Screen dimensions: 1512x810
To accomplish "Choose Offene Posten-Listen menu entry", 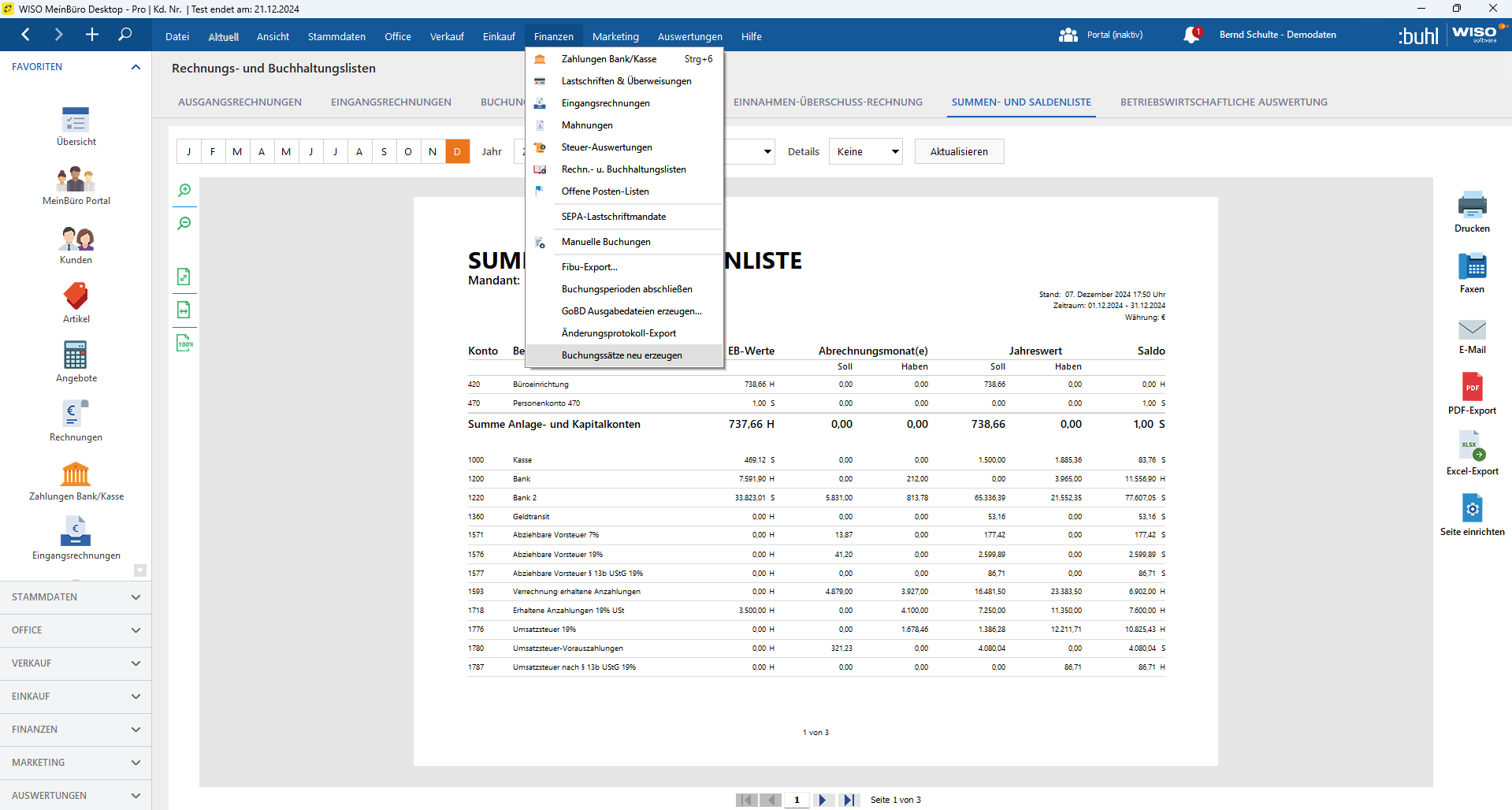I will coord(624,191).
